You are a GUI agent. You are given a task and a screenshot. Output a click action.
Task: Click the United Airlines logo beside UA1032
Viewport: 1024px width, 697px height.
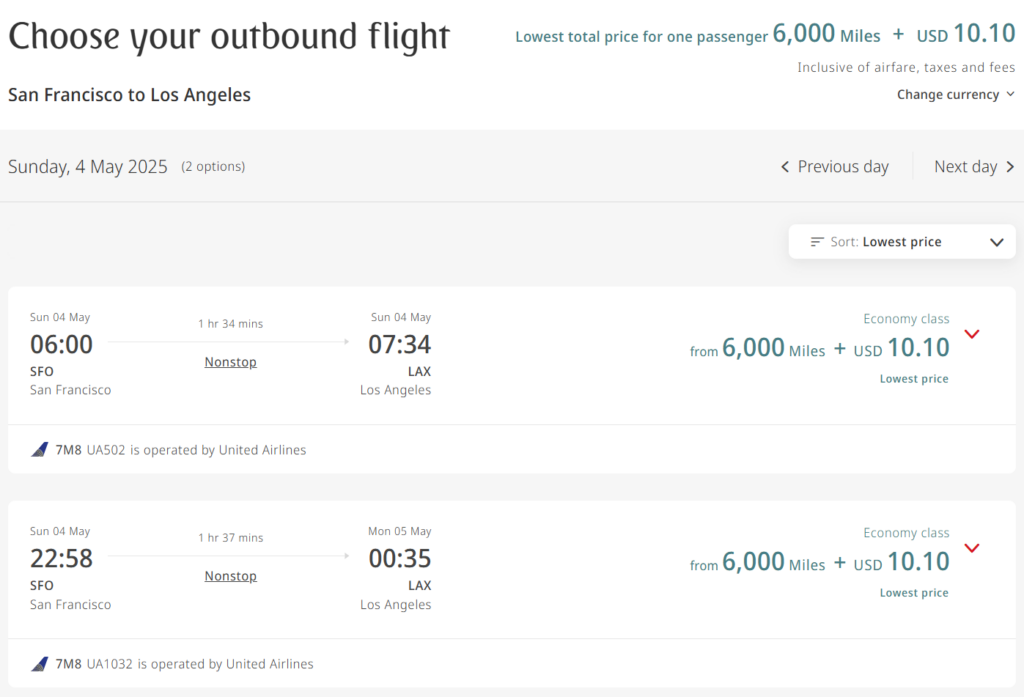pos(39,664)
